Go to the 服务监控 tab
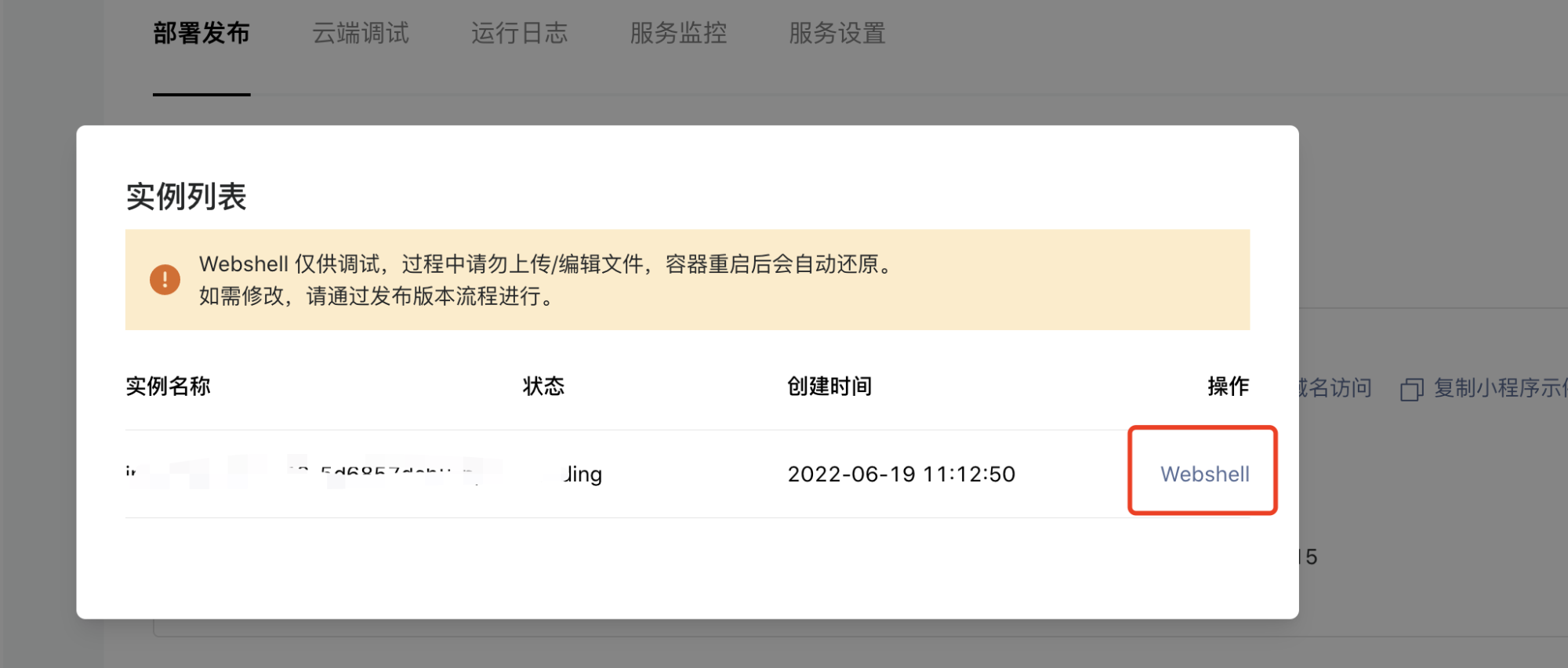 [x=678, y=33]
